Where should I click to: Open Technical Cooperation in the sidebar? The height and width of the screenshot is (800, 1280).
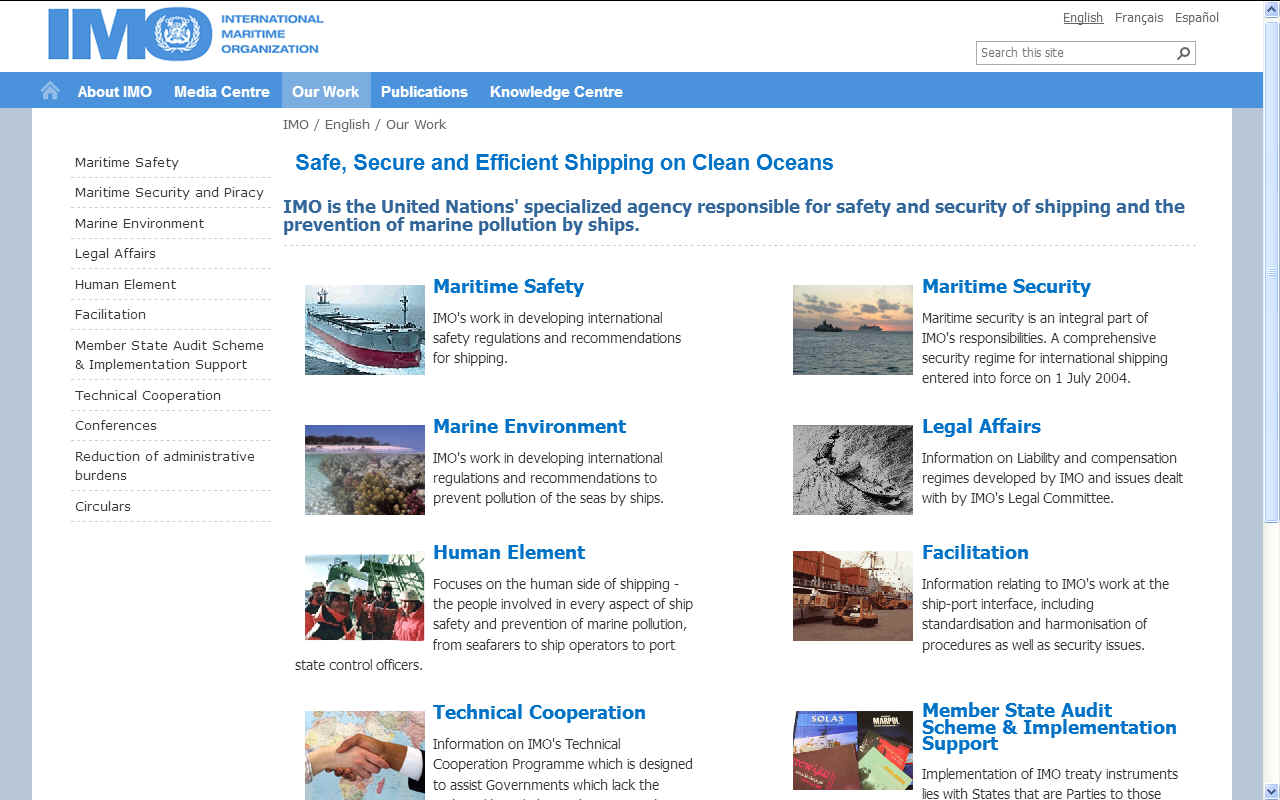[148, 396]
